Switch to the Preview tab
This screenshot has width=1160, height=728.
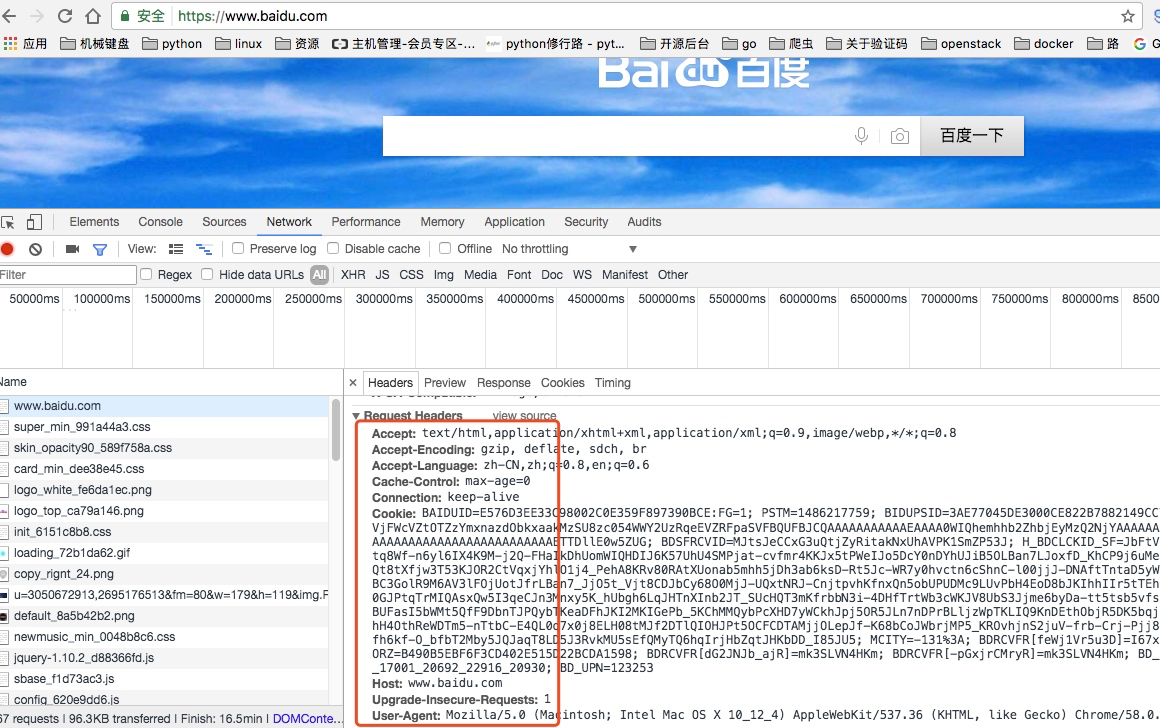(445, 382)
